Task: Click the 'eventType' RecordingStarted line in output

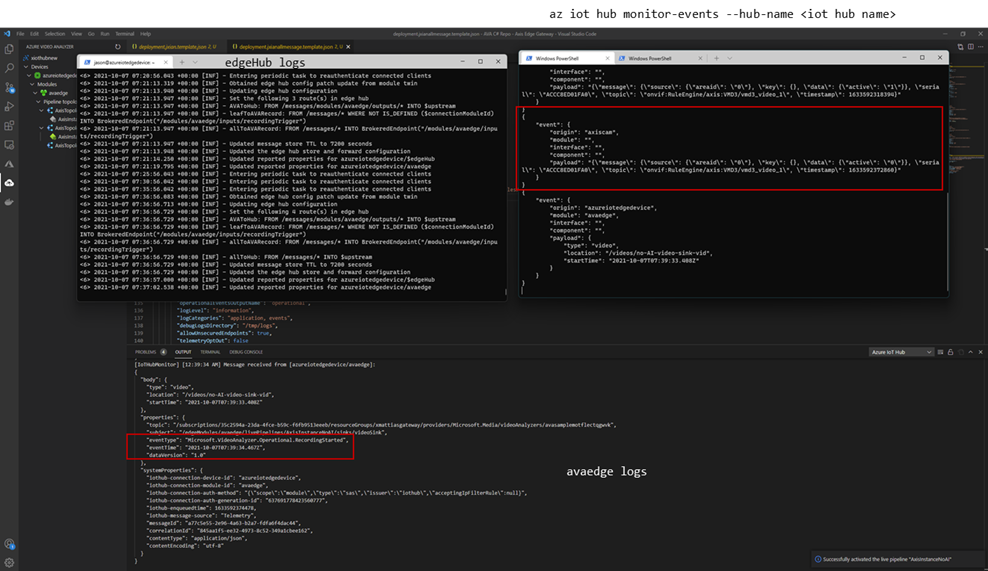Action: coord(247,440)
